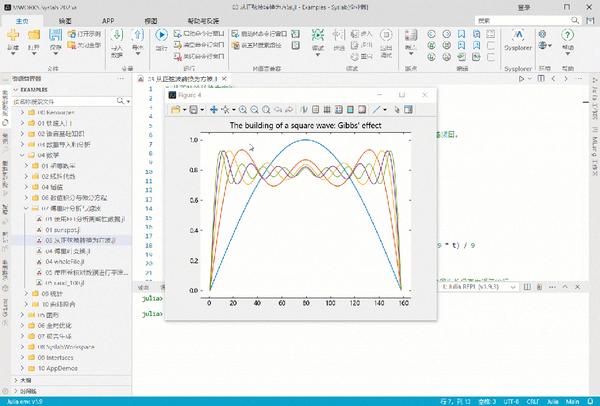The height and width of the screenshot is (406, 600).
Task: Click the zoom-in magnifier in Figure toolbar
Action: click(x=243, y=110)
